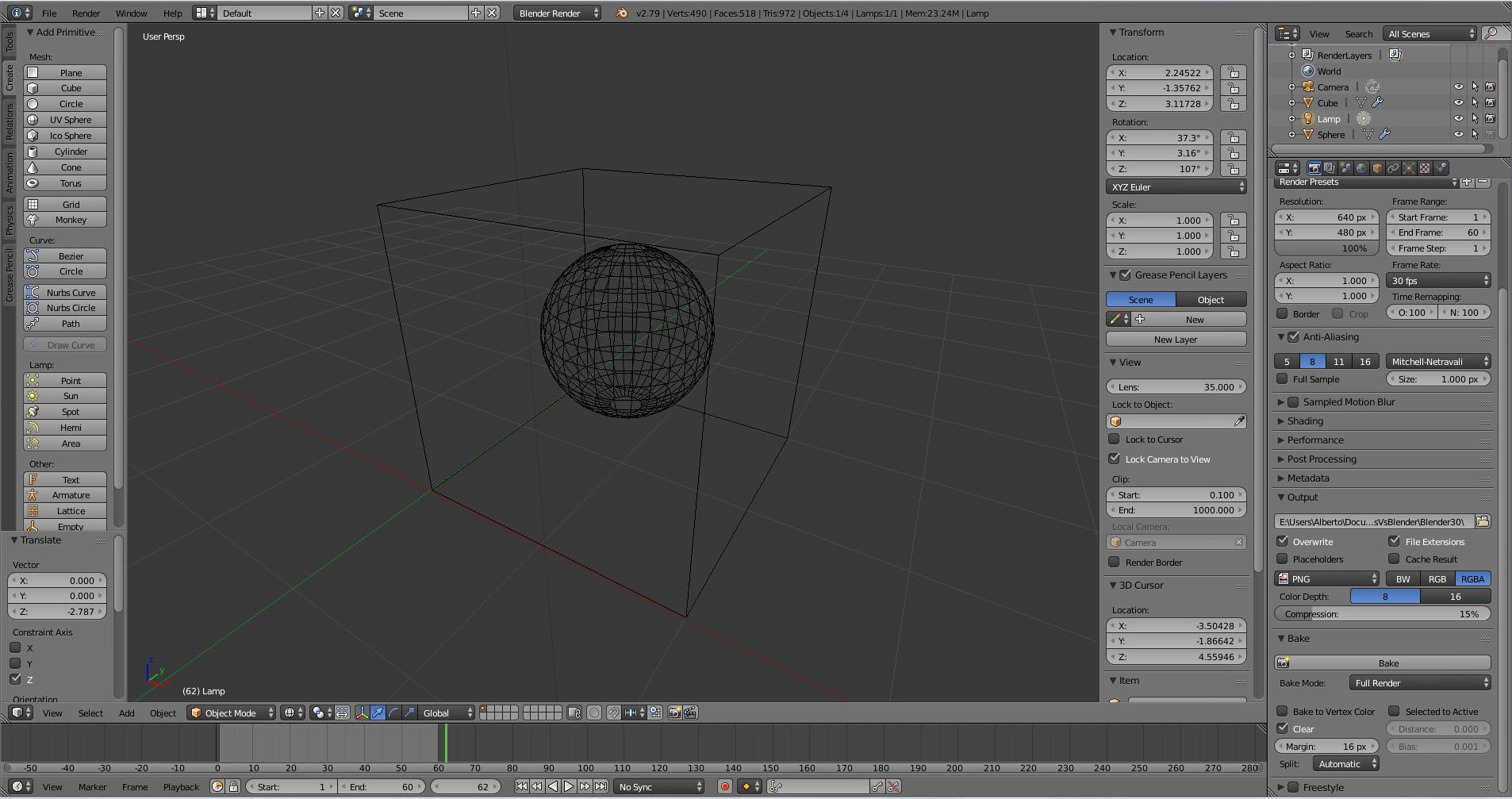Hide the Camera object via eye icon

point(1458,86)
